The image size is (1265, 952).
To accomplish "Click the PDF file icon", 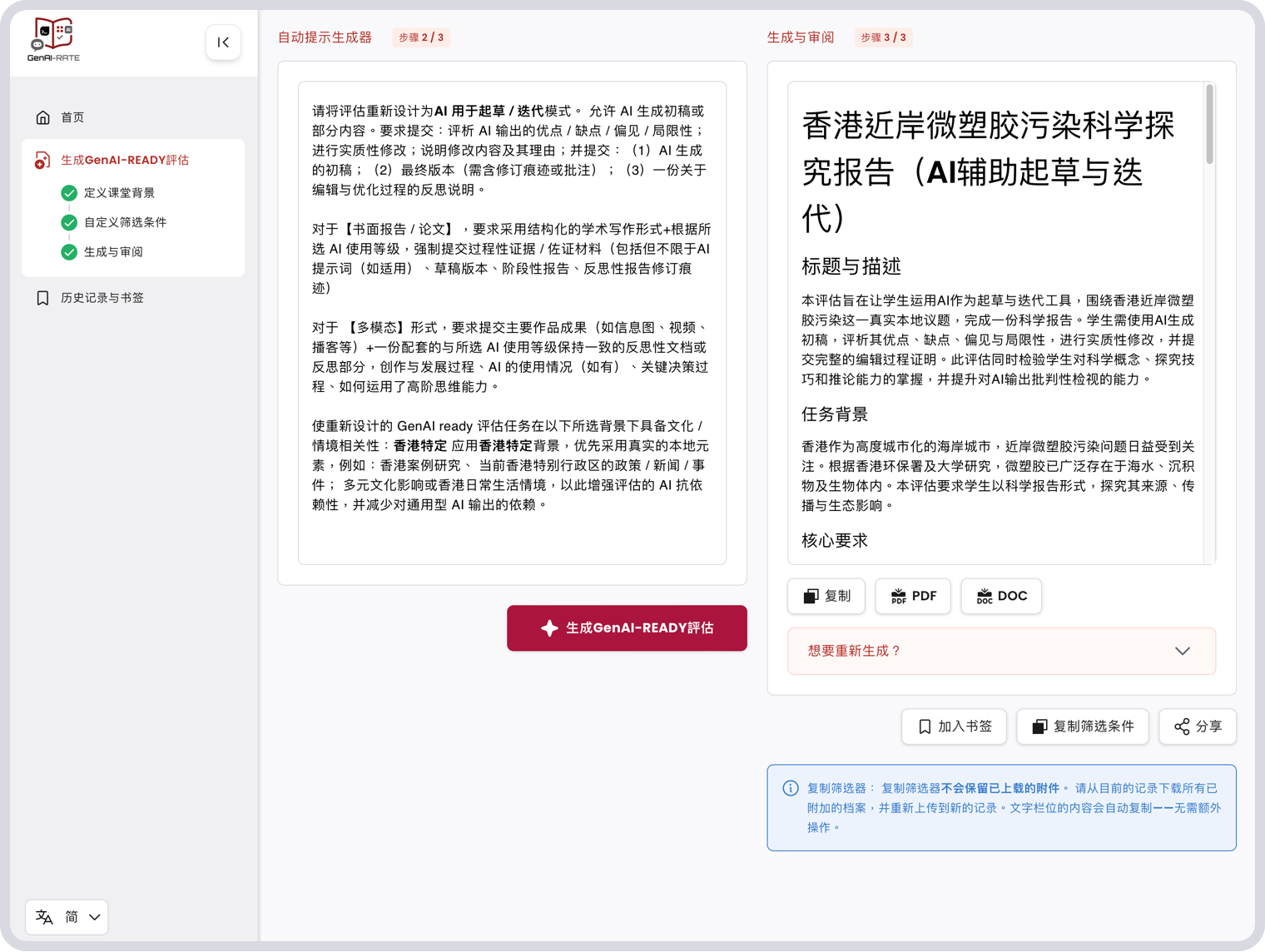I will 898,596.
